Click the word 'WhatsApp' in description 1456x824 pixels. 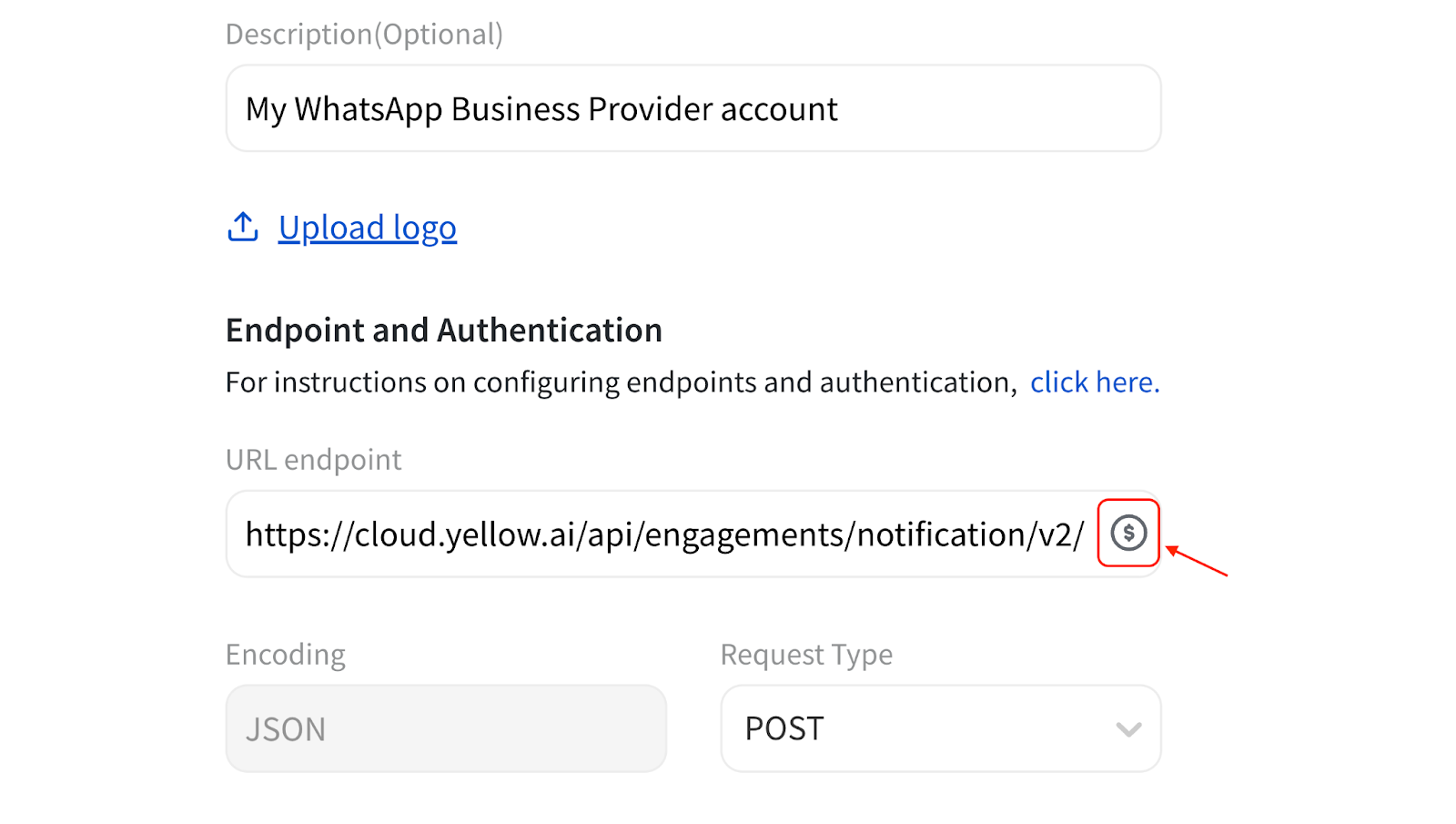(x=368, y=109)
